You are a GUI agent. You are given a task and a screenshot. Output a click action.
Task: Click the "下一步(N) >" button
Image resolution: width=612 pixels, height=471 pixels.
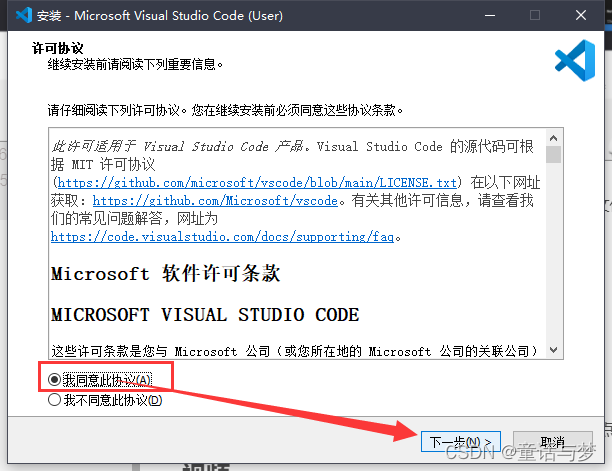(x=461, y=442)
